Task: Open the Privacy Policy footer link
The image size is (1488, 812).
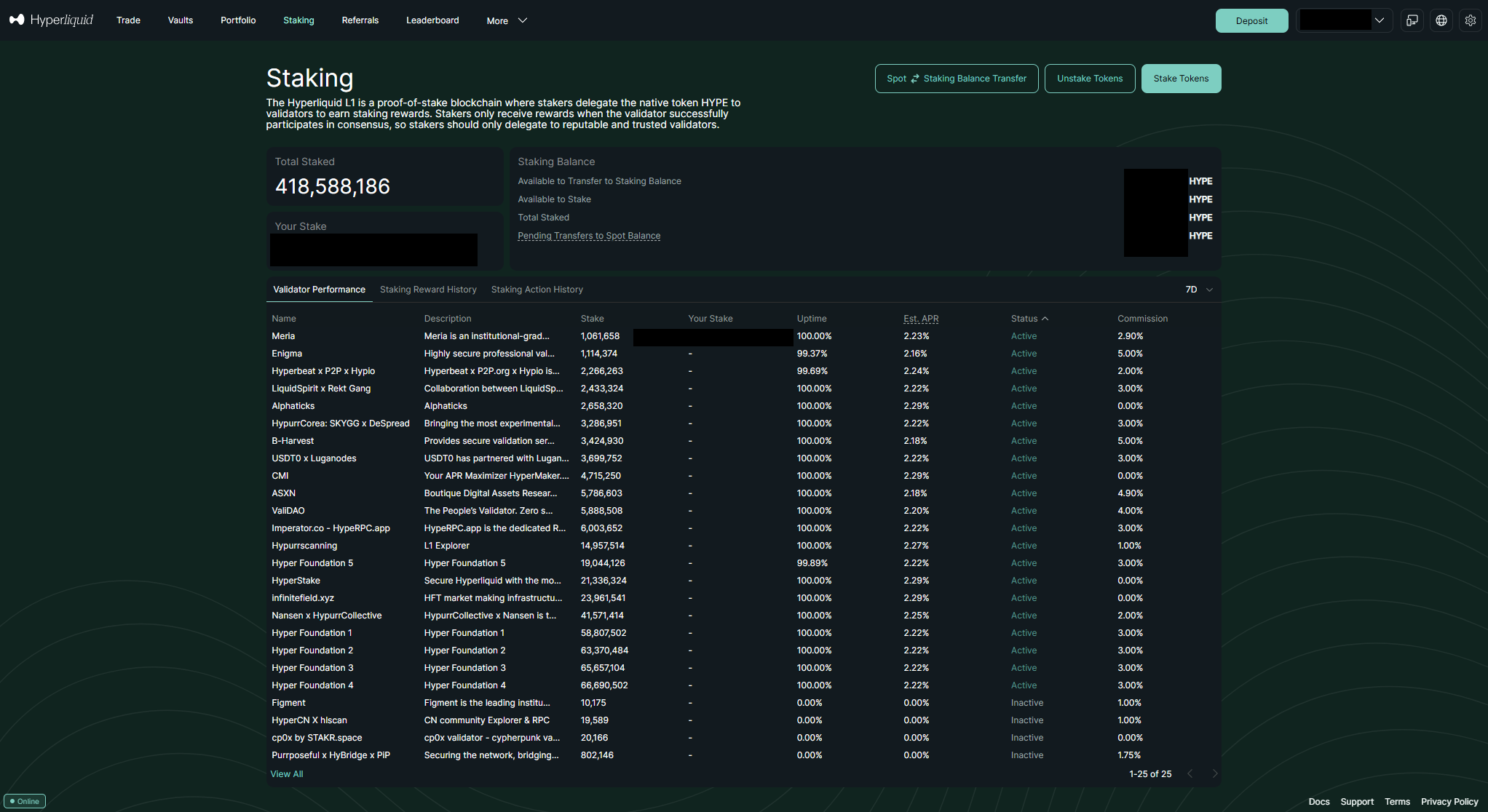Action: (1449, 802)
